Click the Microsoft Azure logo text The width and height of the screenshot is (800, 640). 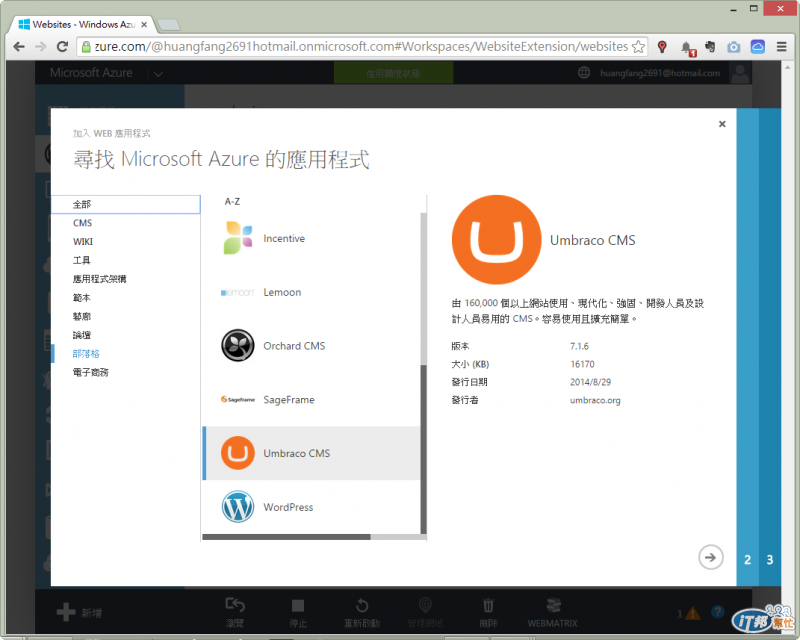[x=91, y=73]
